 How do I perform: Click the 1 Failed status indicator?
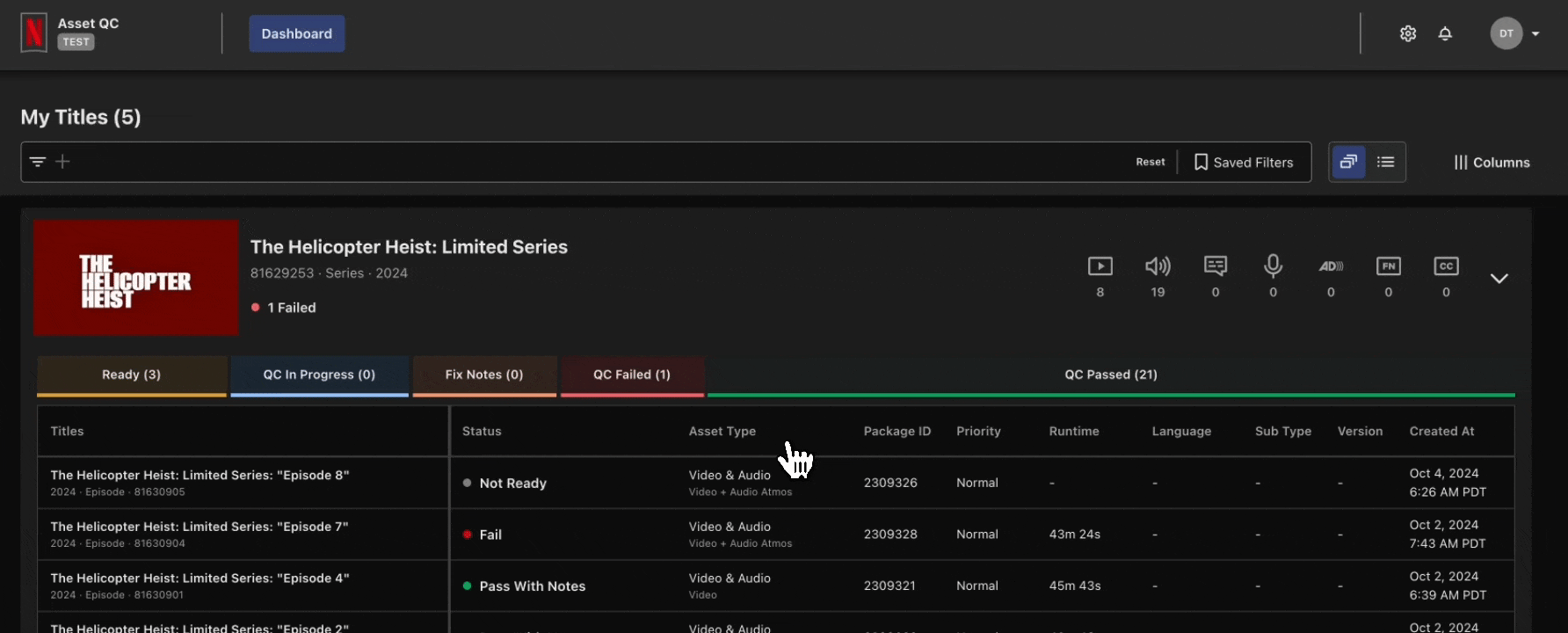tap(284, 308)
